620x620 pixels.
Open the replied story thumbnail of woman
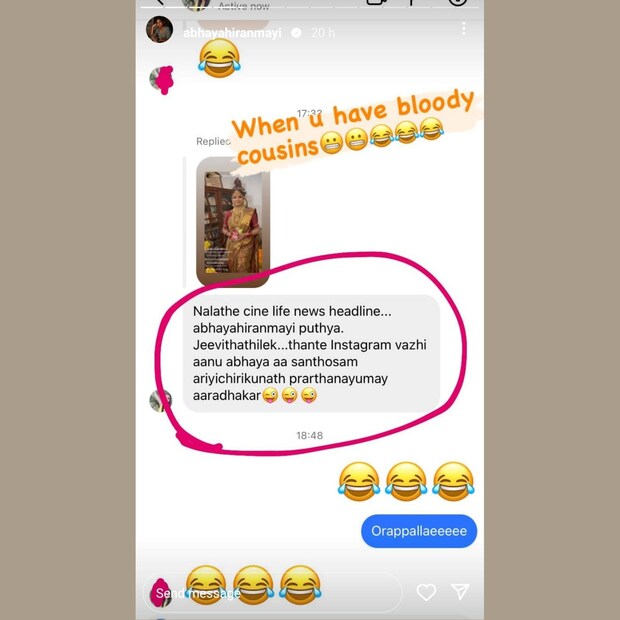[x=233, y=222]
